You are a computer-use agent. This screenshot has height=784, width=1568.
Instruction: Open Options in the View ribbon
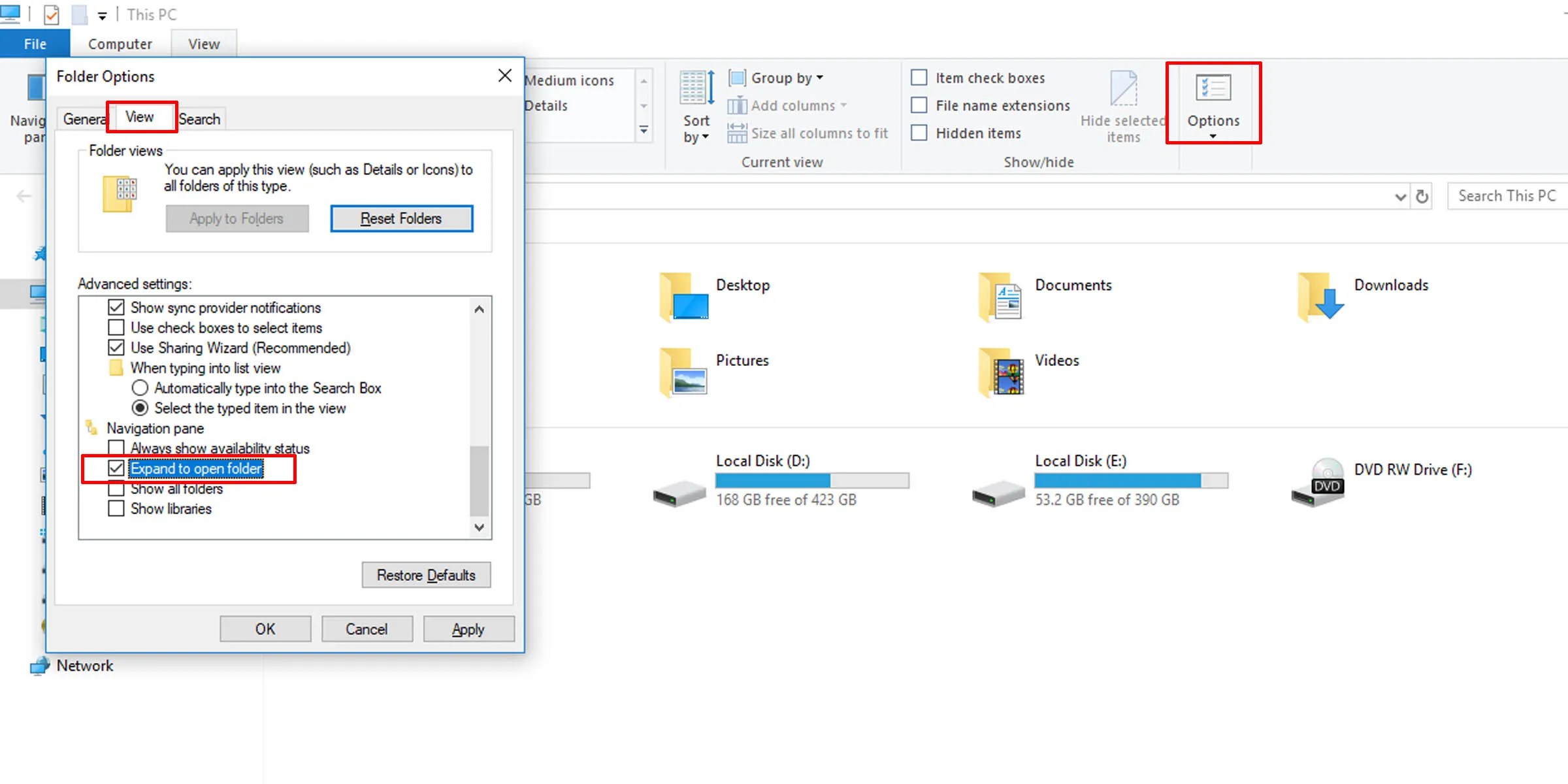click(1213, 105)
